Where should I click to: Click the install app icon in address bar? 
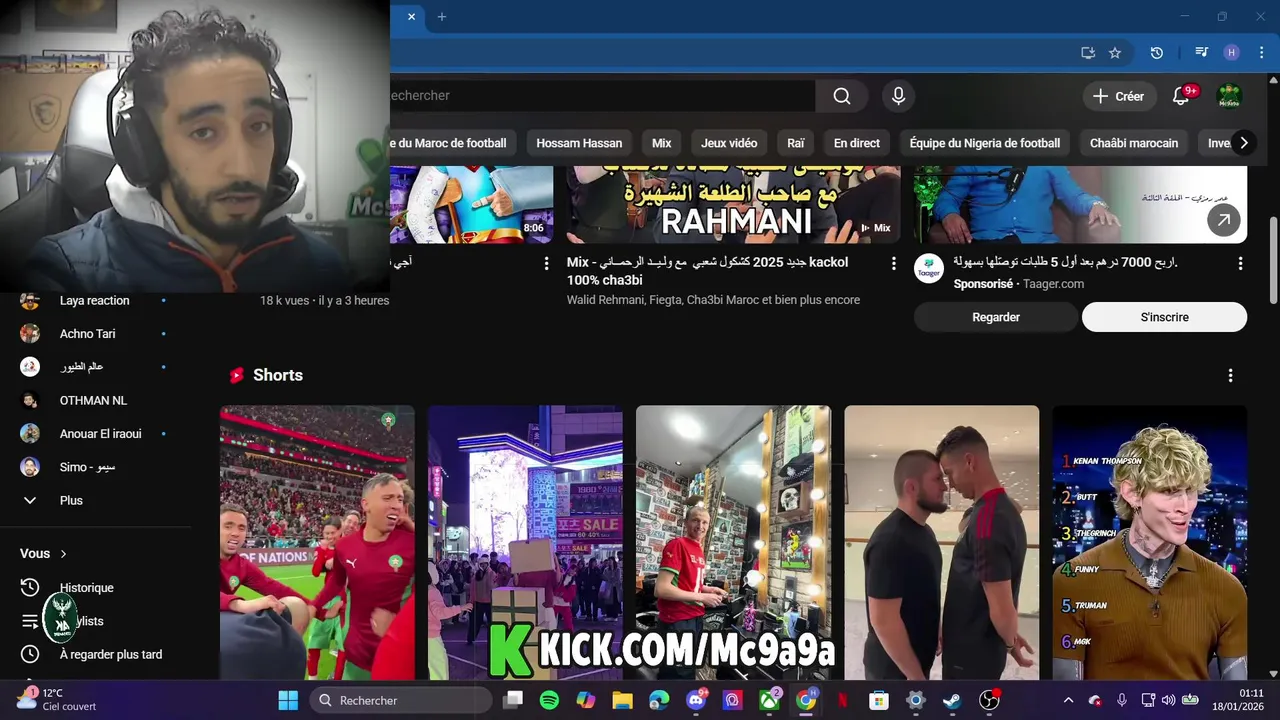[x=1088, y=53]
